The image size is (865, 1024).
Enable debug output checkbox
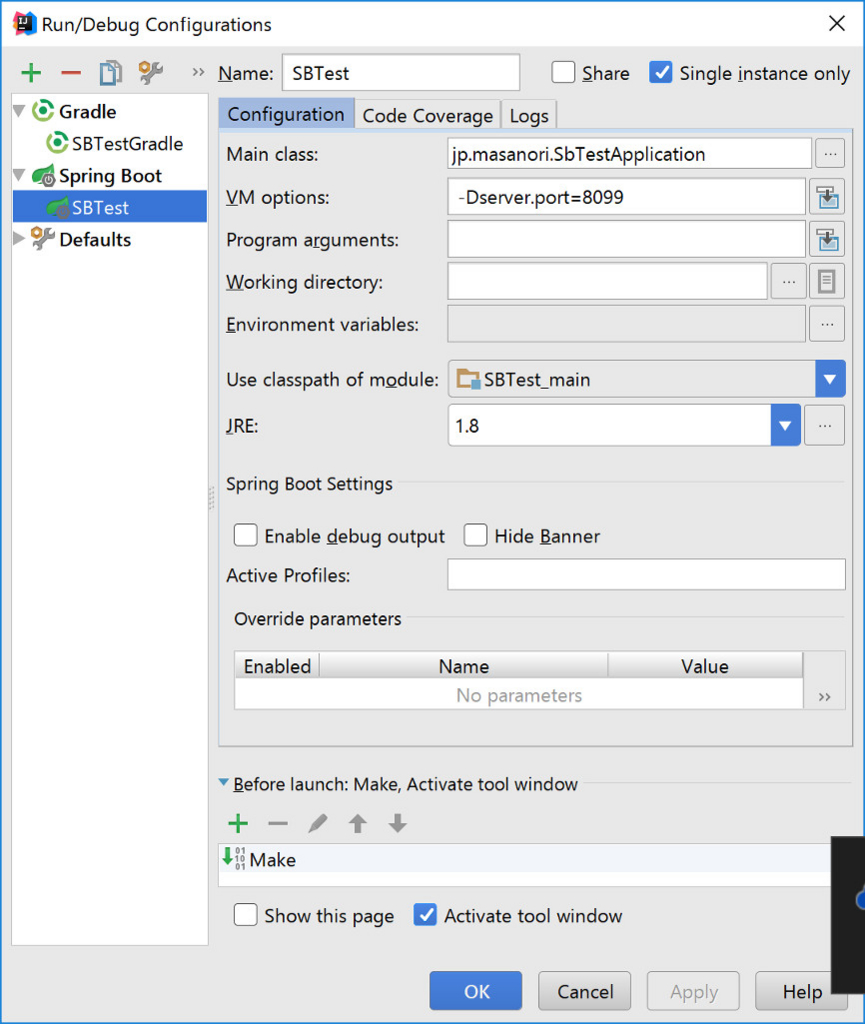(245, 536)
